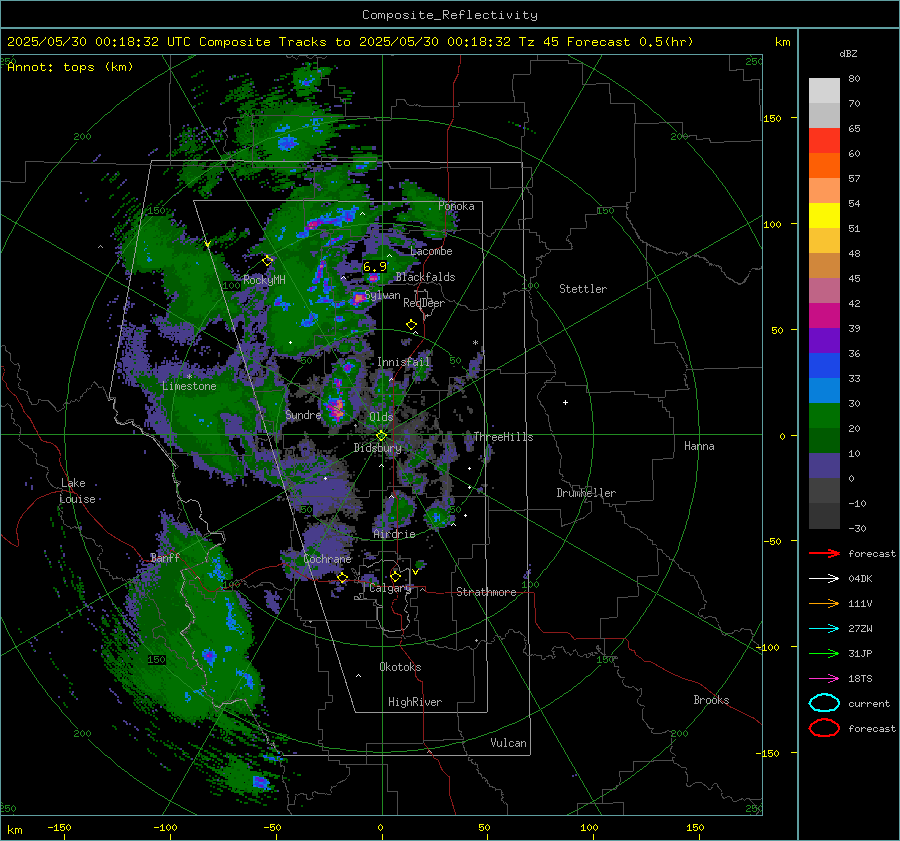
Task: Click the Ponoka city label
Action: pos(456,206)
